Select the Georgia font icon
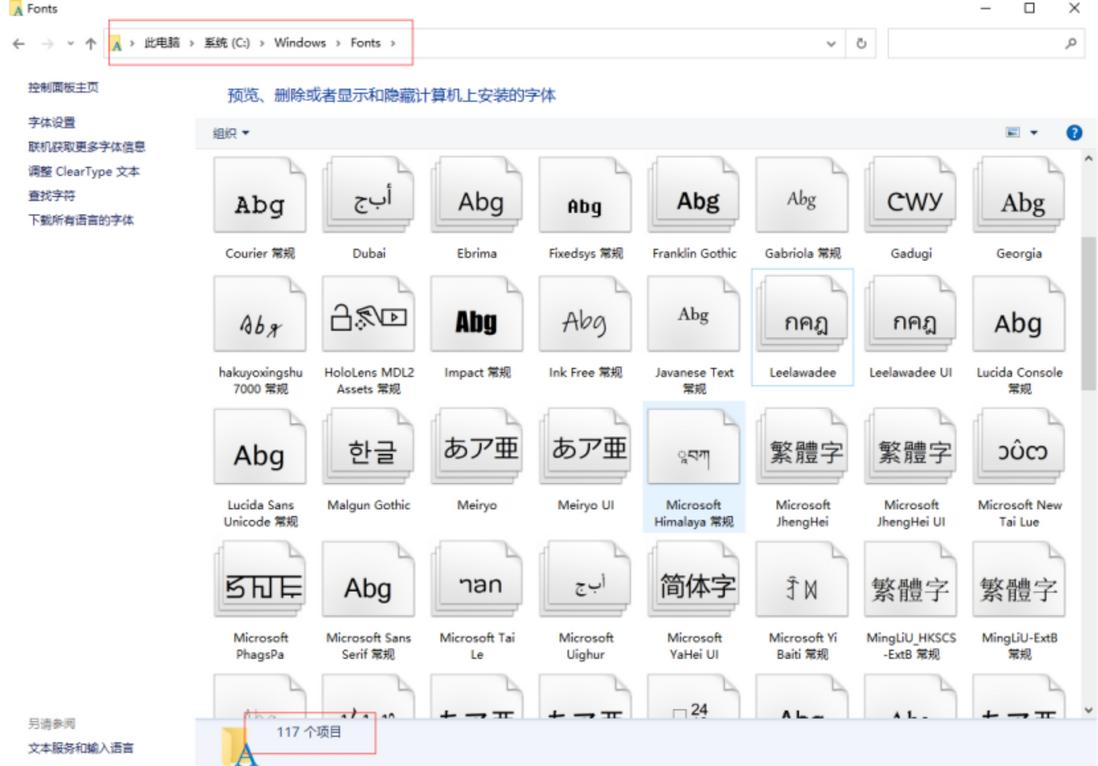The width and height of the screenshot is (1098, 766). [x=1019, y=195]
